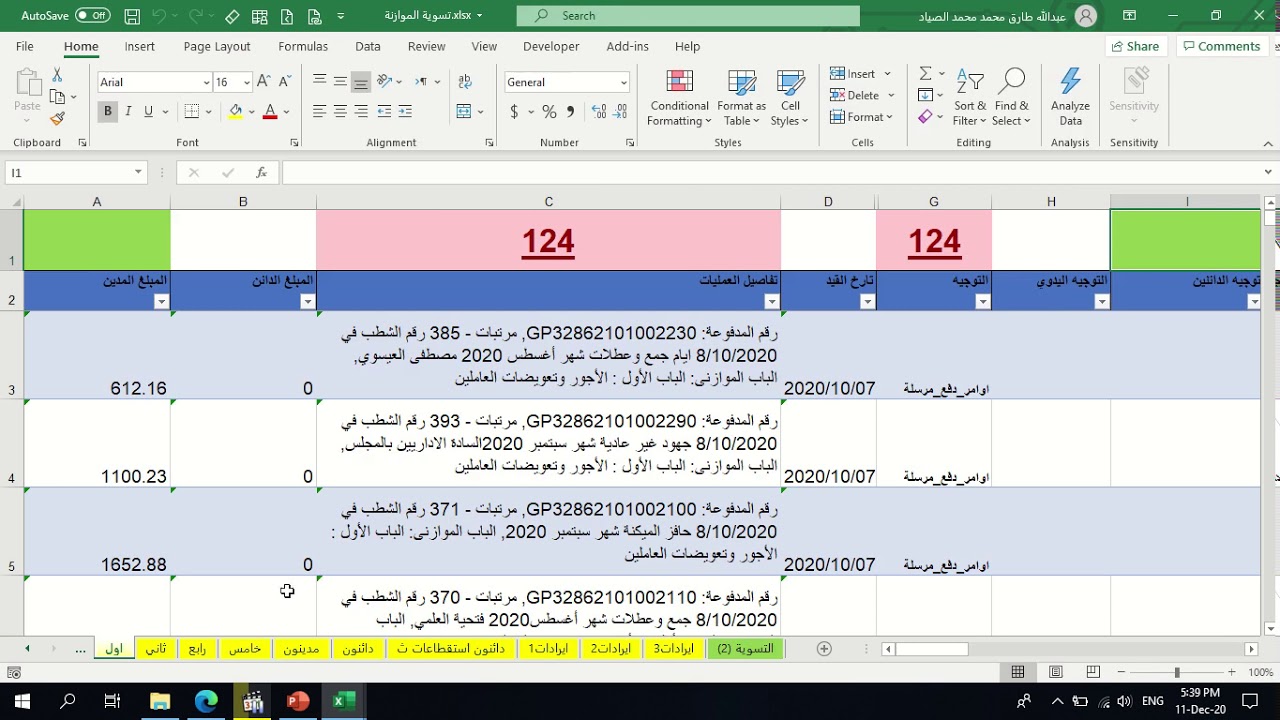Click the Cut scissors icon
The image size is (1280, 720).
click(57, 76)
